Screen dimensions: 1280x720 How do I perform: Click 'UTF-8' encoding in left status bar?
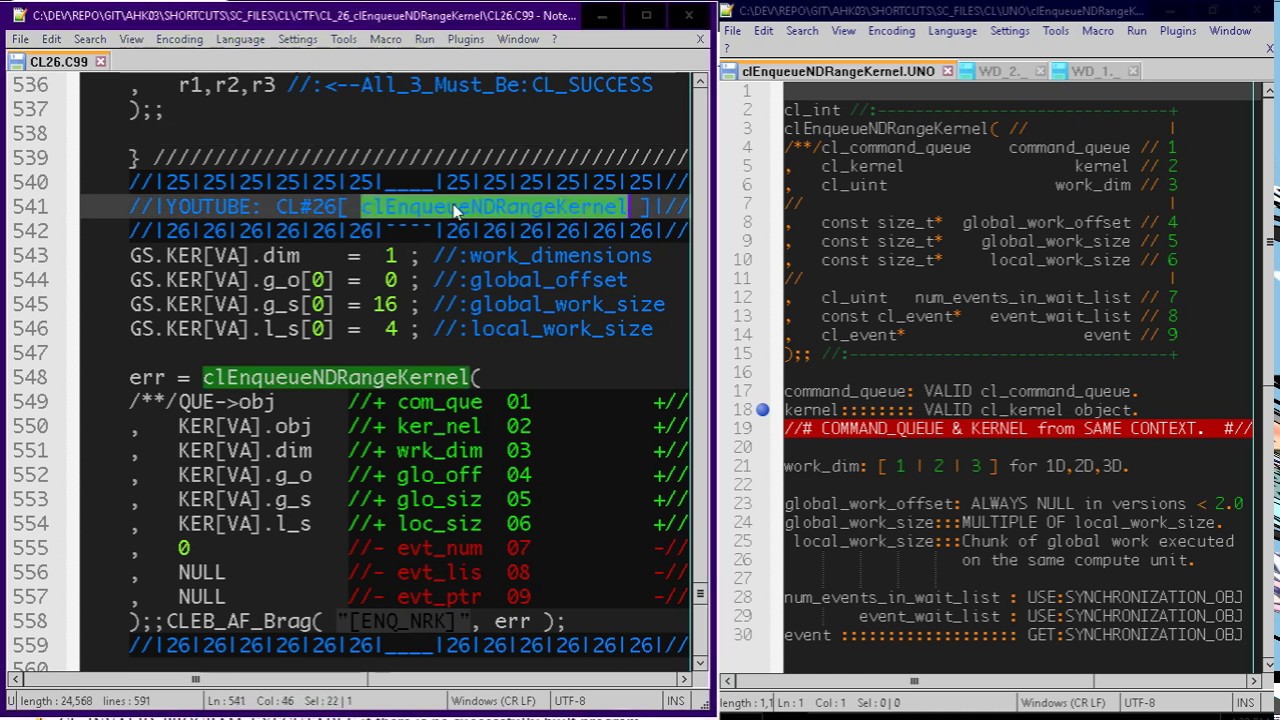570,701
